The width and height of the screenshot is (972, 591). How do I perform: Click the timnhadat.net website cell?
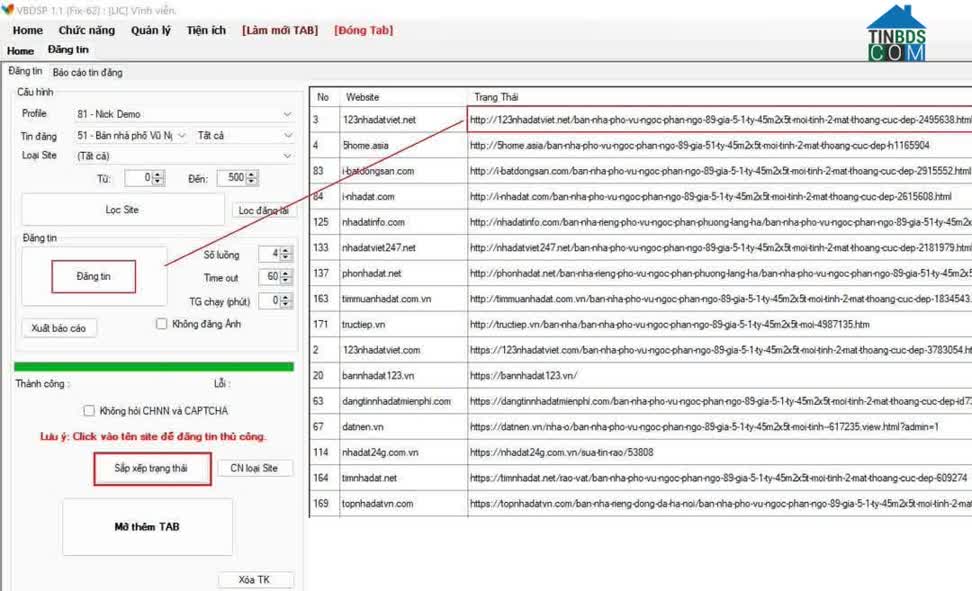click(404, 478)
